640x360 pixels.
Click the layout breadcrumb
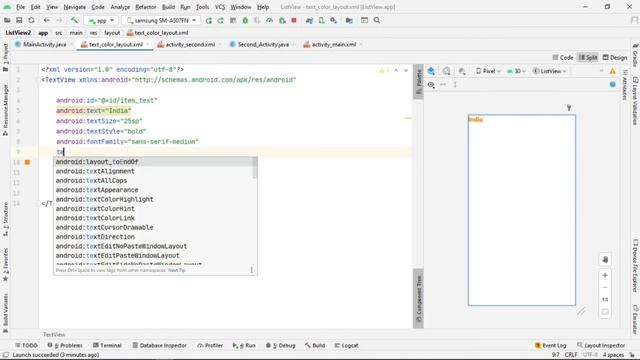pos(112,33)
